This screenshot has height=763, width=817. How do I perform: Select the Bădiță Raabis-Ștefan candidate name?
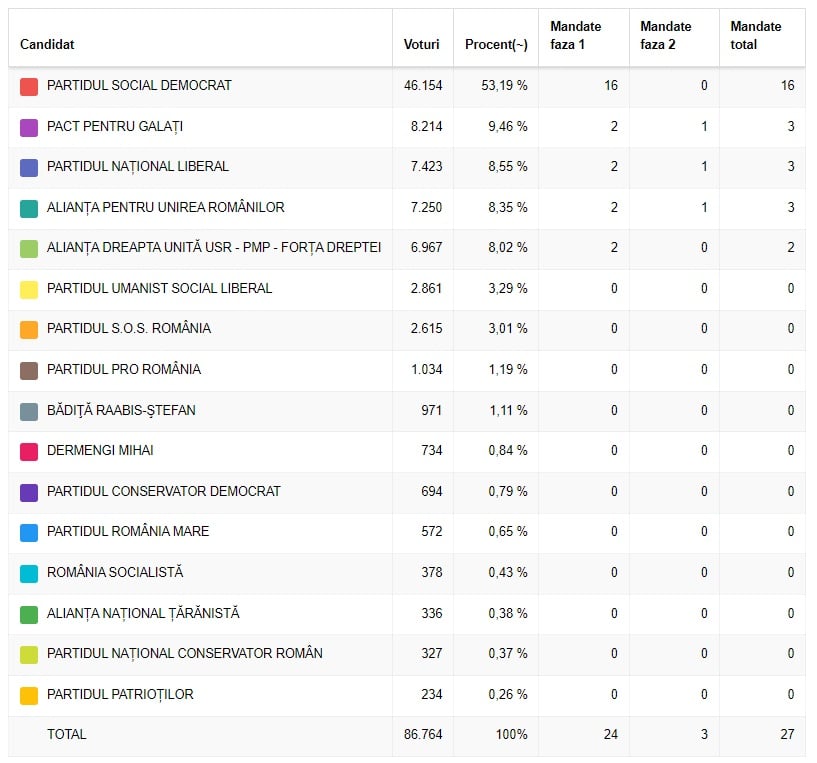pyautogui.click(x=121, y=410)
